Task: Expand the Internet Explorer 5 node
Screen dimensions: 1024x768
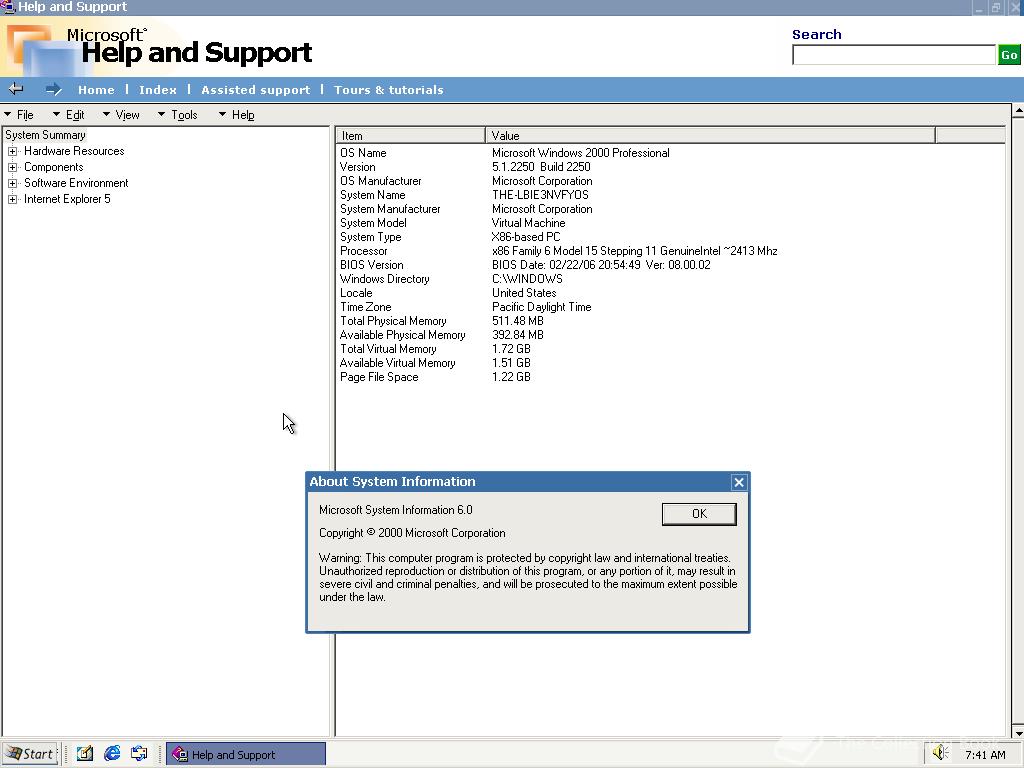Action: click(12, 200)
